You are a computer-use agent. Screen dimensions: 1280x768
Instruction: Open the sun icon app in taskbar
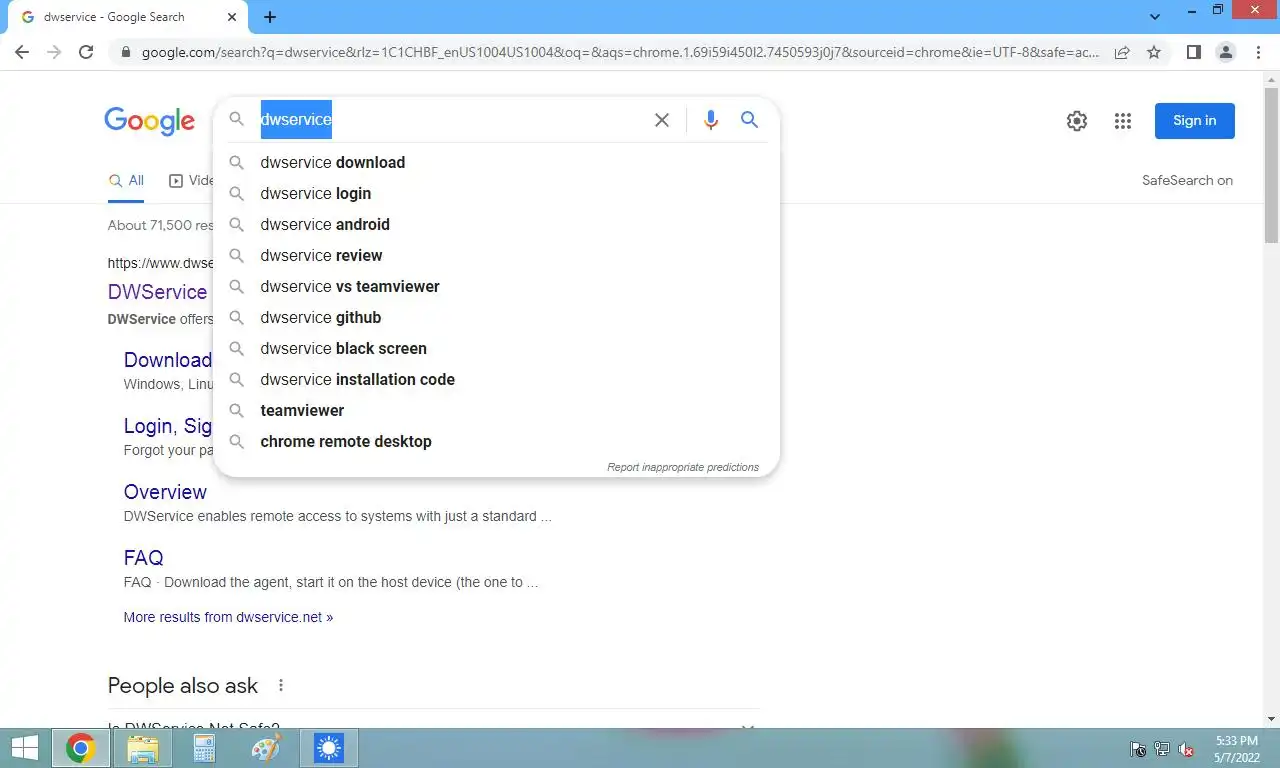click(329, 748)
